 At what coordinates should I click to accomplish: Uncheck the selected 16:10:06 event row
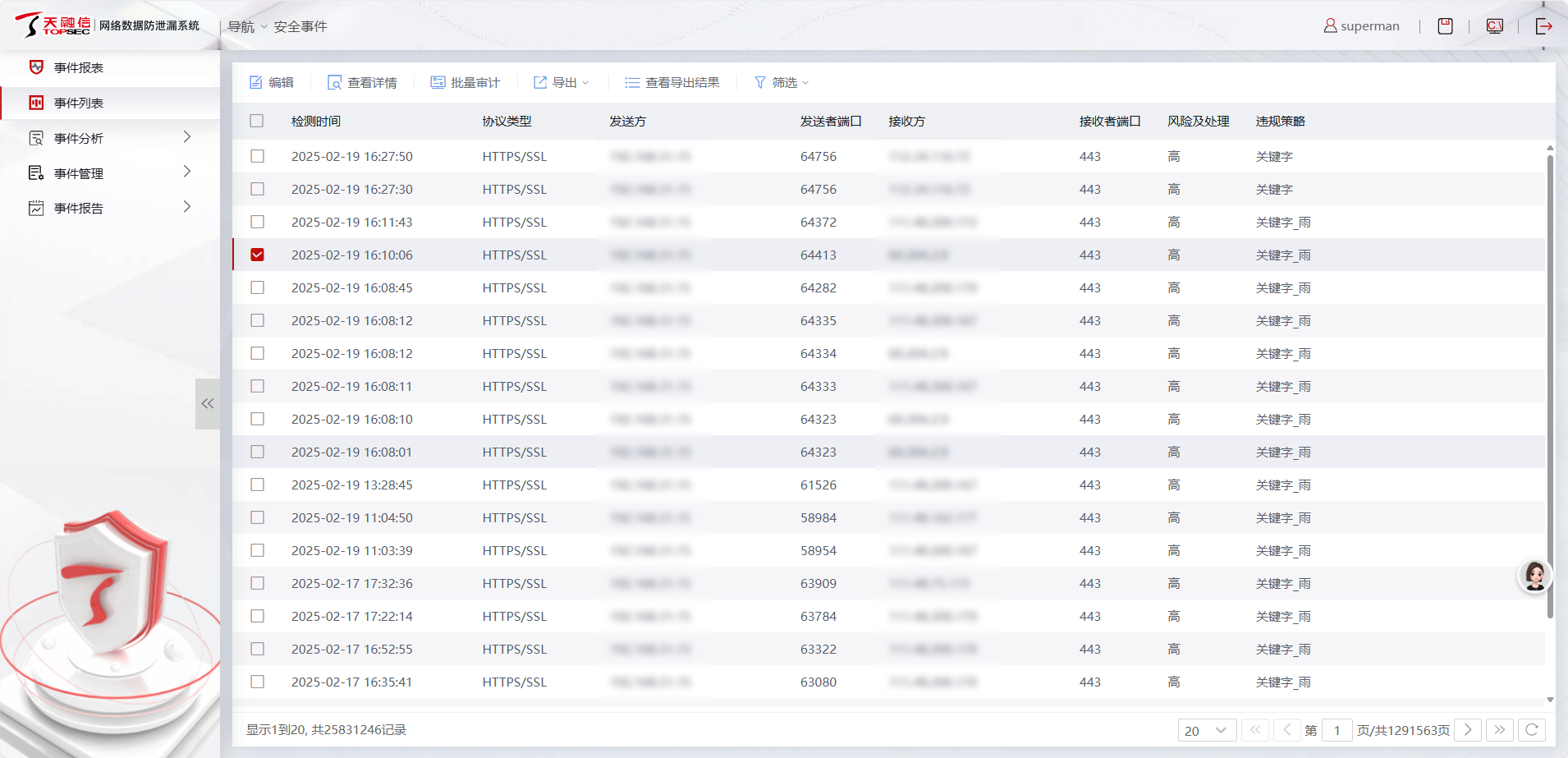[257, 255]
